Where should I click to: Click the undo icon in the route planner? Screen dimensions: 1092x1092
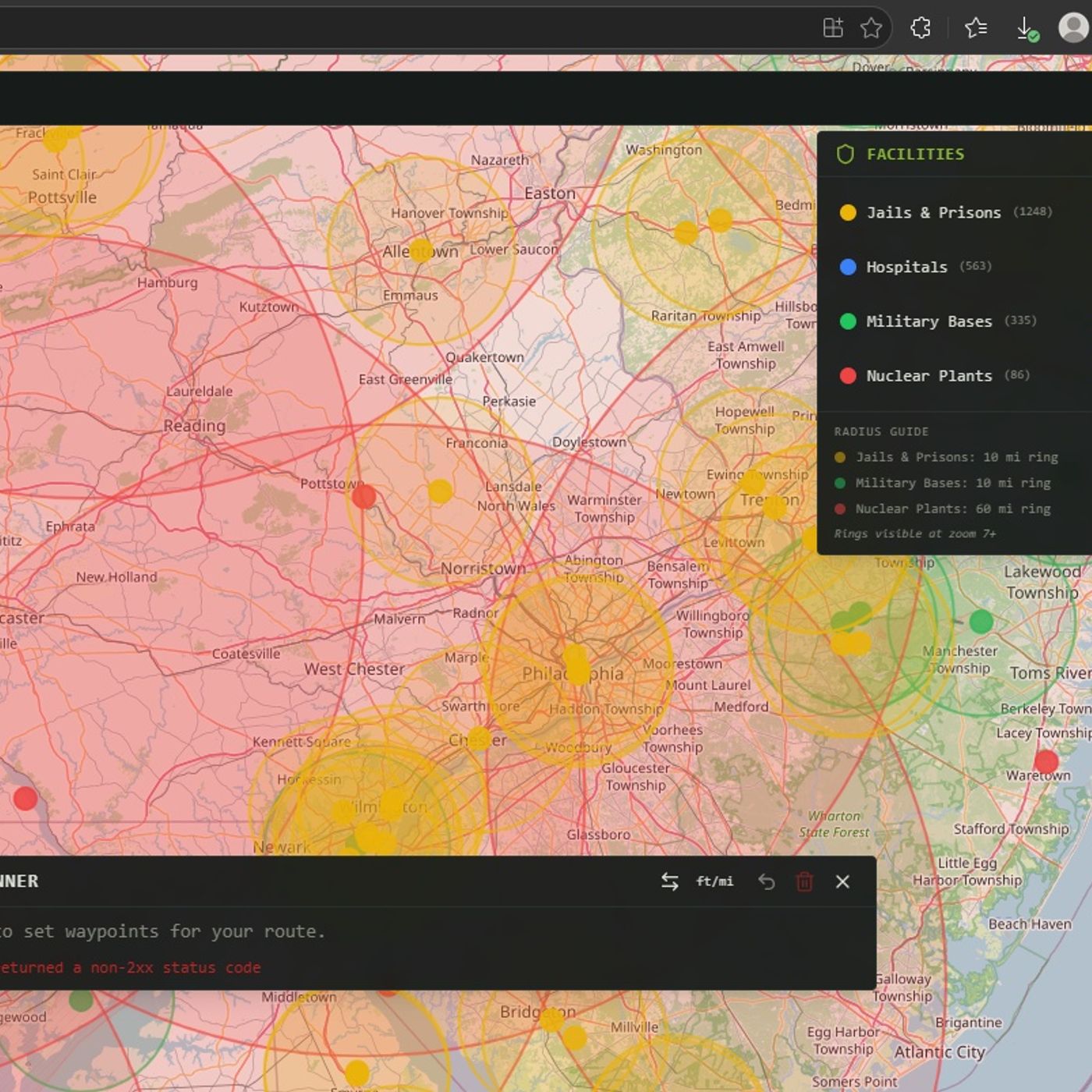(766, 881)
